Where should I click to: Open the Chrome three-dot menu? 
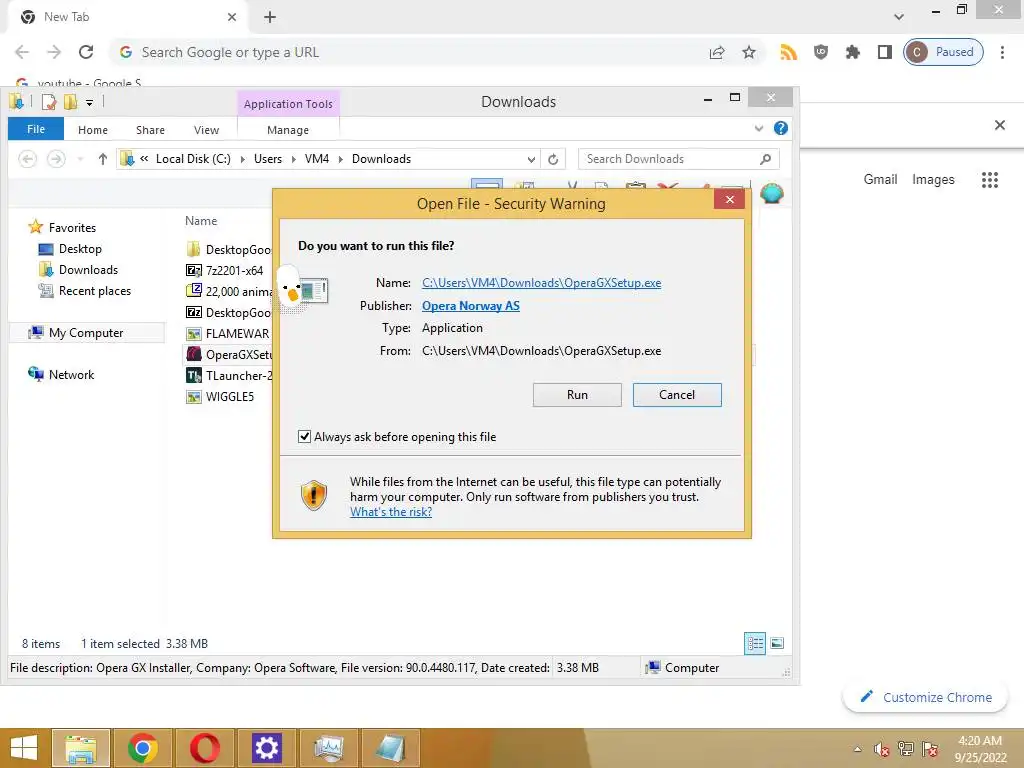point(1002,52)
